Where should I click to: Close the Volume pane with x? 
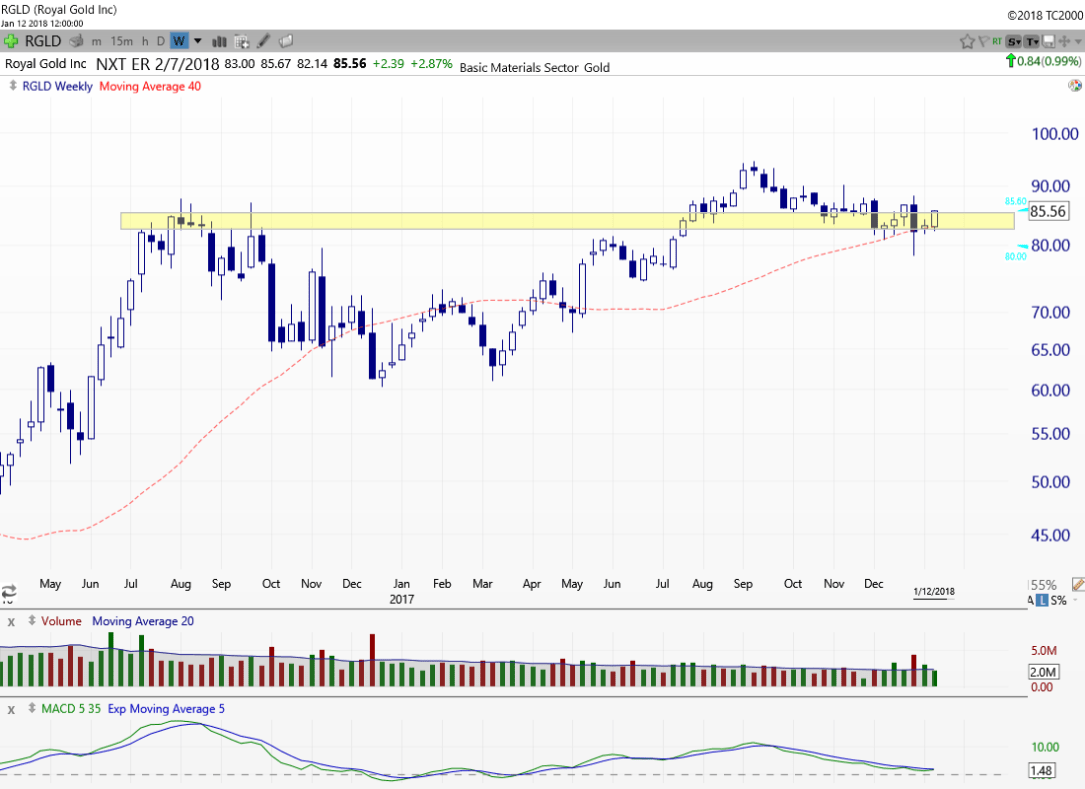[11, 622]
